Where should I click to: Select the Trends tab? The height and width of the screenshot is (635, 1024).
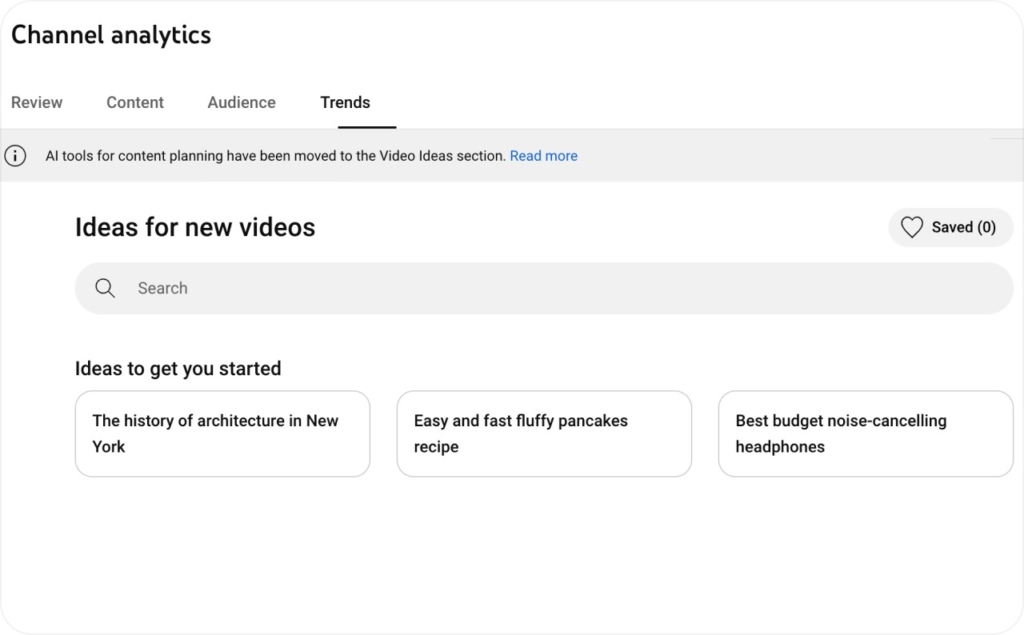coord(345,102)
